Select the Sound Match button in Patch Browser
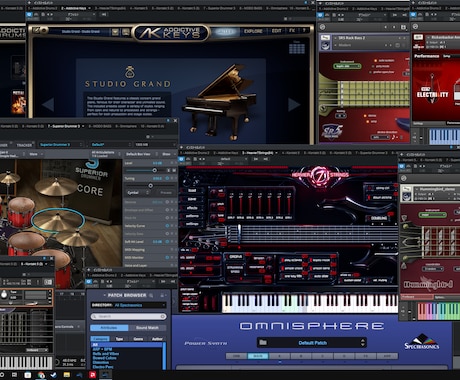This screenshot has height=380, width=460. pyautogui.click(x=147, y=328)
